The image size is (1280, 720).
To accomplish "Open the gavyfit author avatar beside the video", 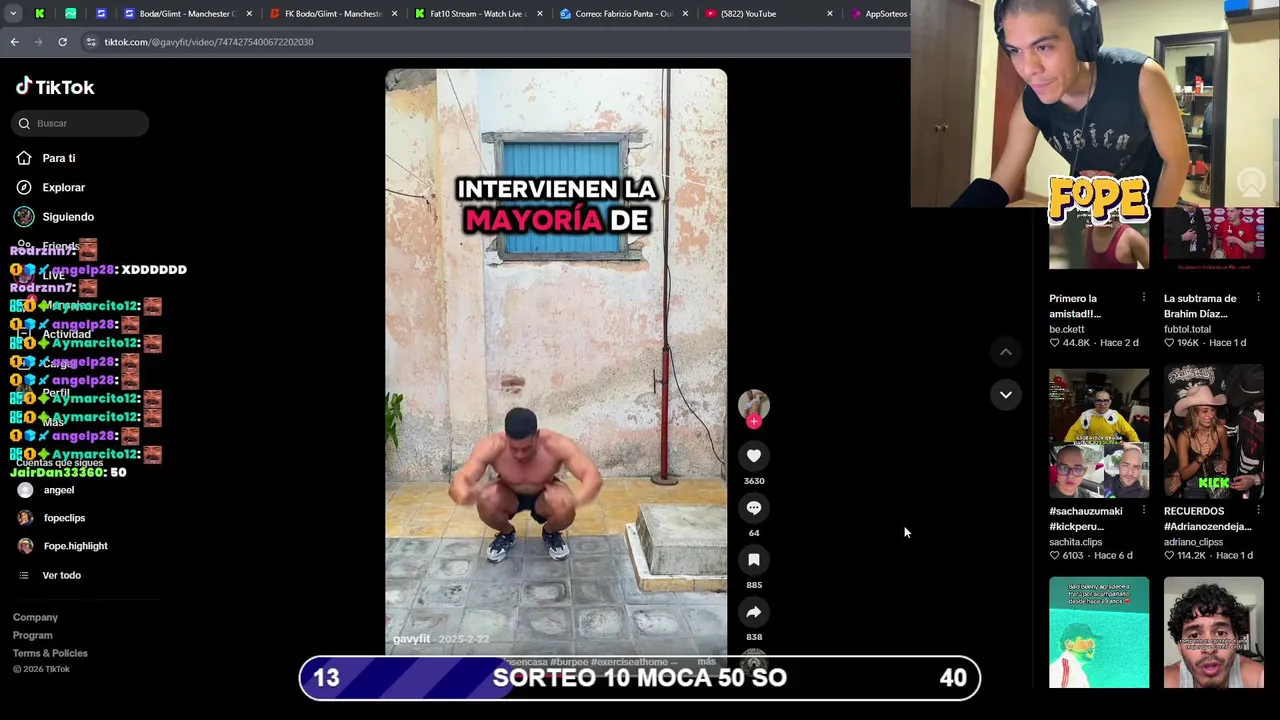I will point(754,404).
